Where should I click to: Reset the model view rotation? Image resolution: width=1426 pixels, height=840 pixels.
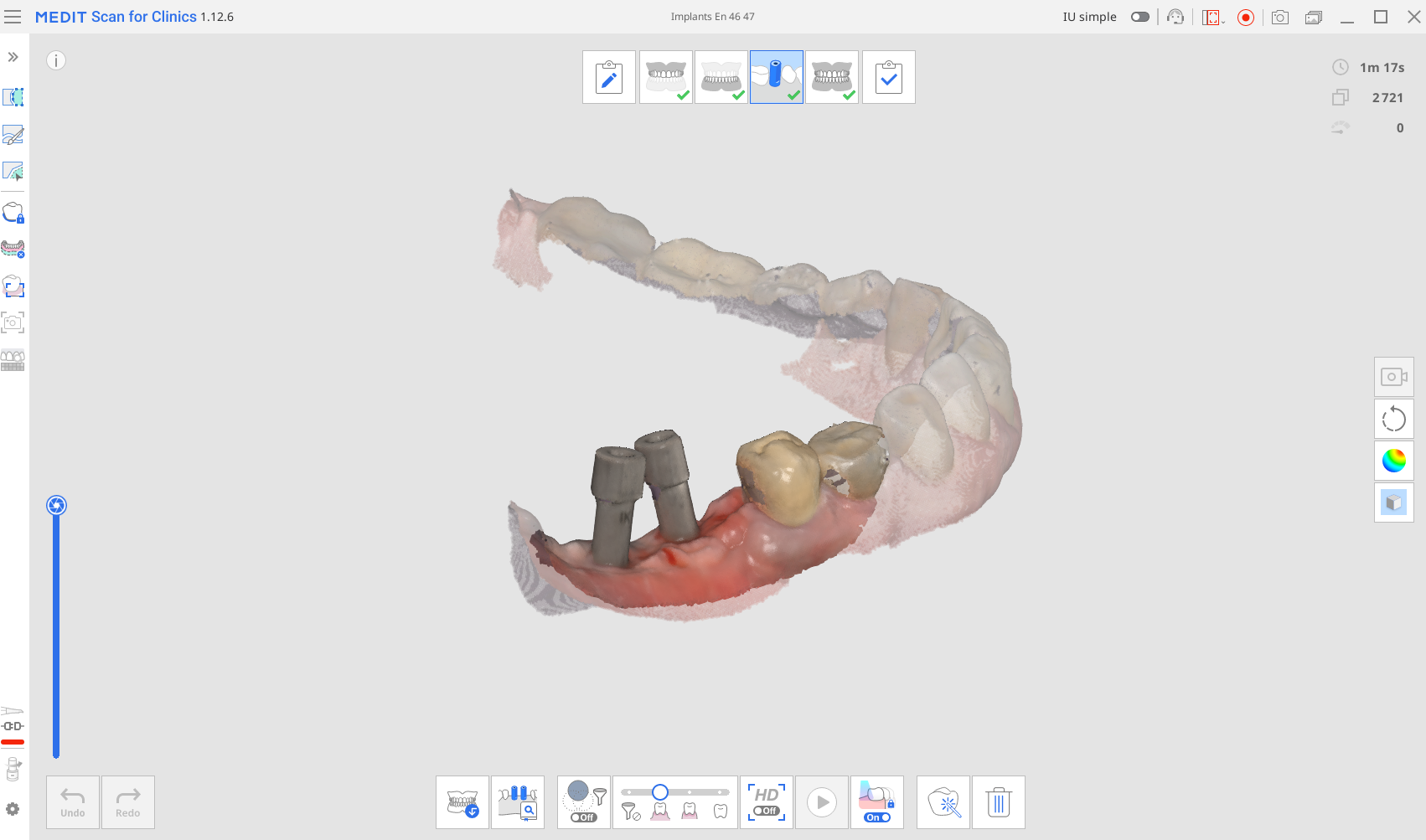tap(1394, 419)
